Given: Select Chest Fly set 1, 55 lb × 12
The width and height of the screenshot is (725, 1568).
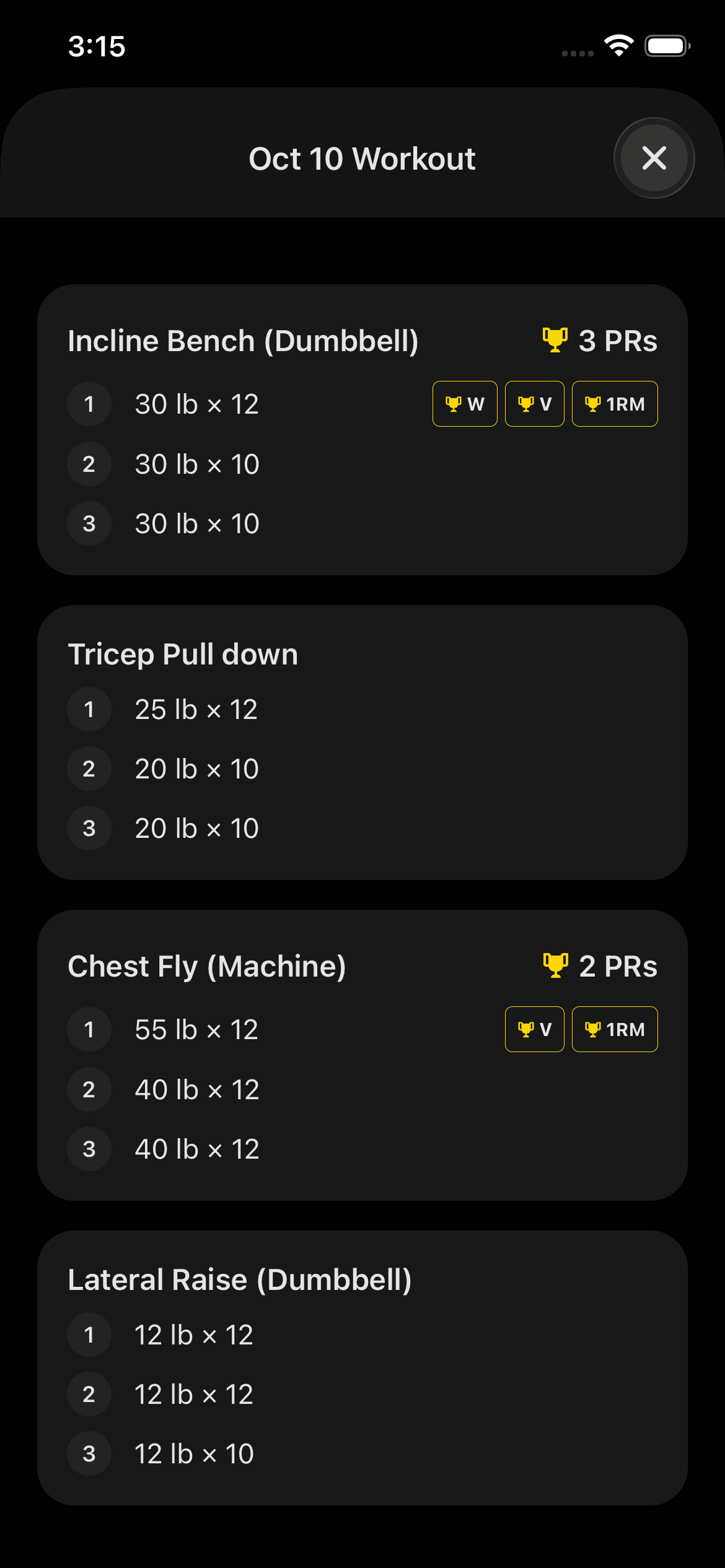Looking at the screenshot, I should tap(196, 1030).
